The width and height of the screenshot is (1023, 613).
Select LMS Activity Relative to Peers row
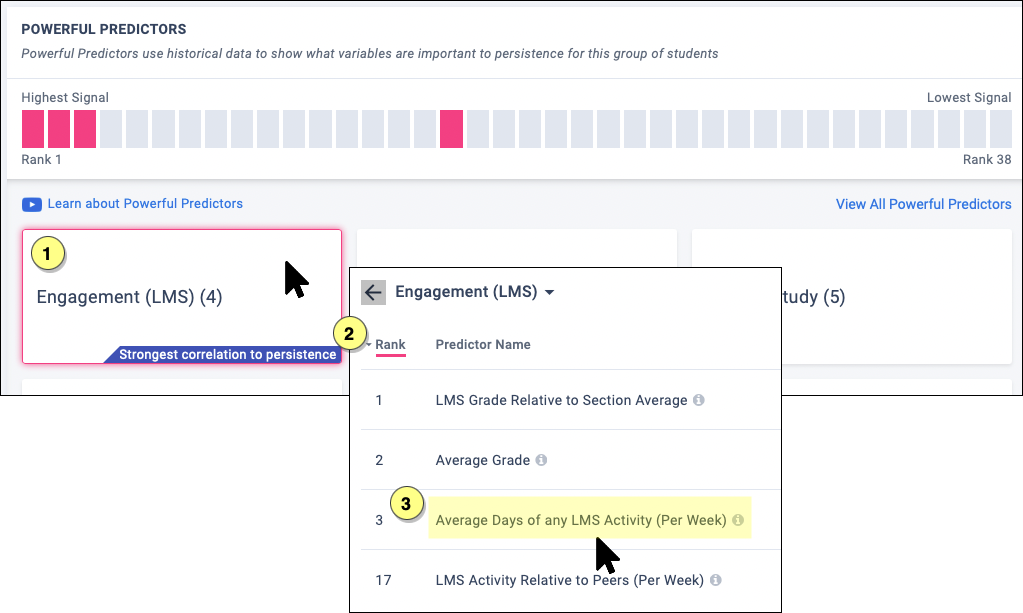(570, 580)
